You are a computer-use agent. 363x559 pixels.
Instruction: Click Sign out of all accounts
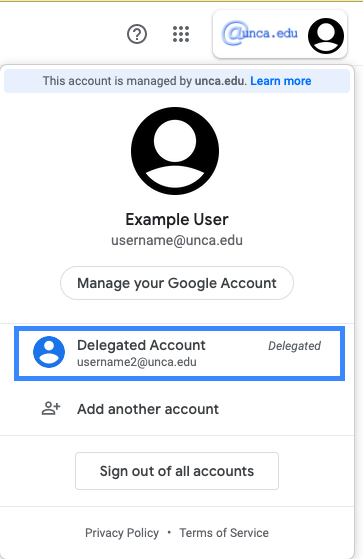tap(177, 471)
